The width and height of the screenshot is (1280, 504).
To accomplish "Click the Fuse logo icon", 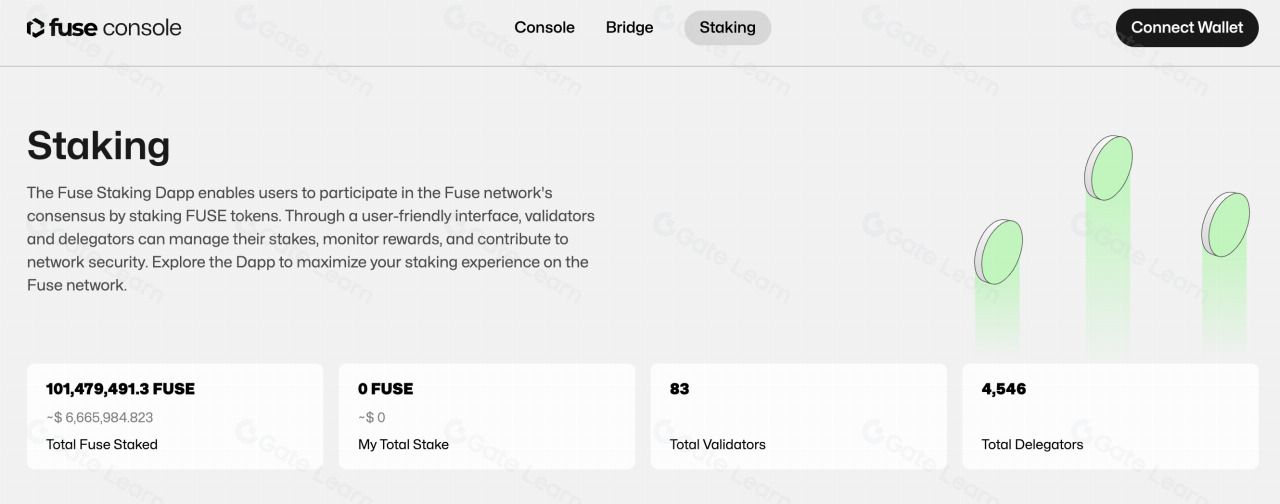I will (36, 28).
